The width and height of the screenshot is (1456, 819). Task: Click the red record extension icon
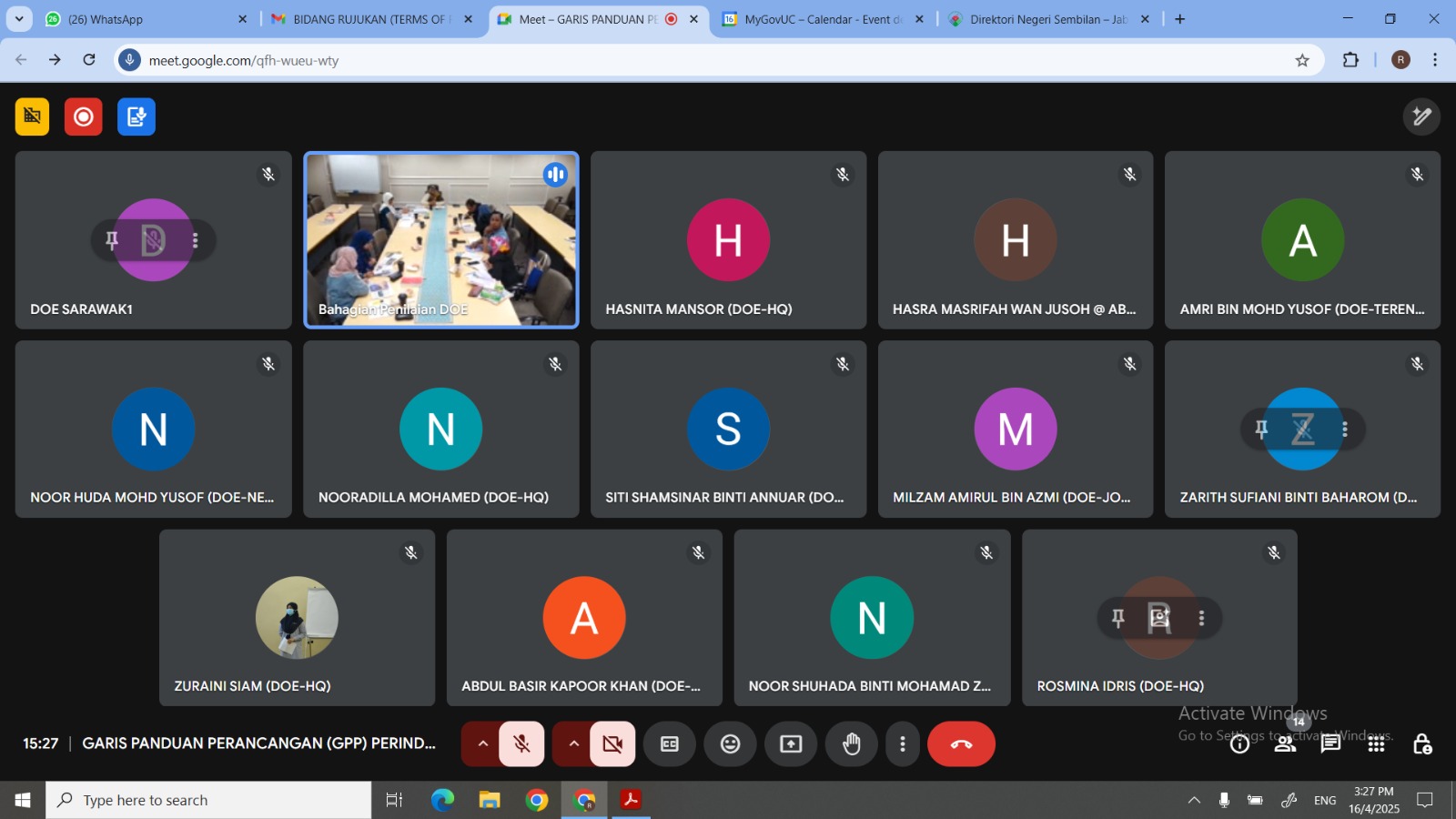click(84, 116)
